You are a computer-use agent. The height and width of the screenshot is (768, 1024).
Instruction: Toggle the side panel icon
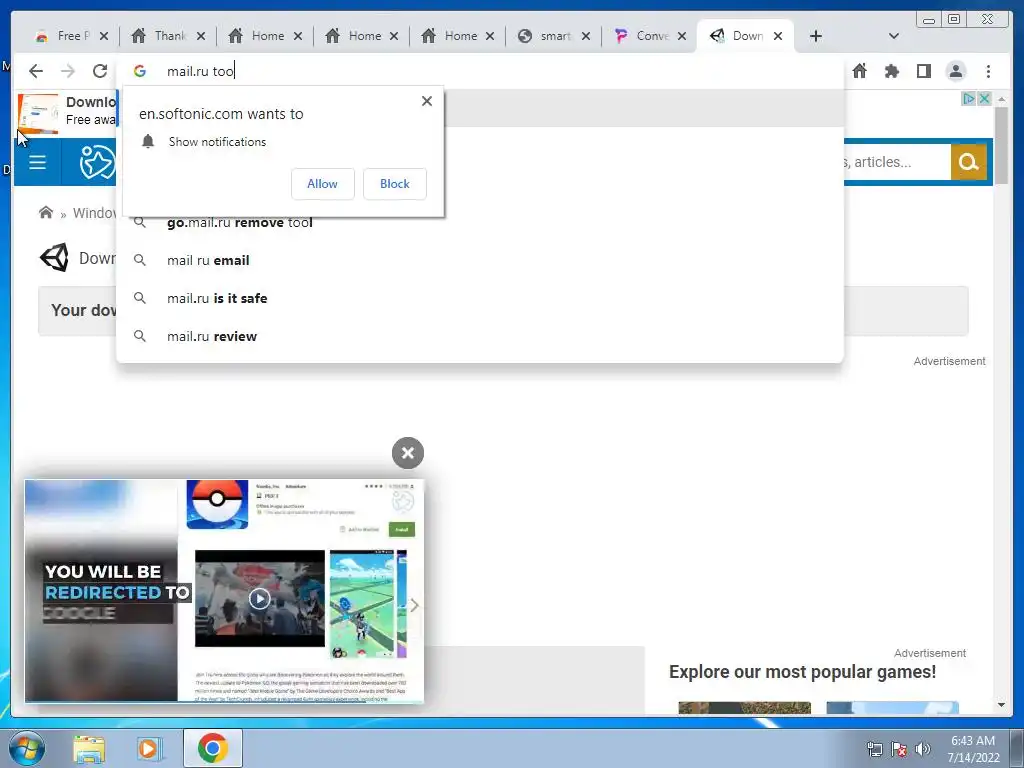923,71
